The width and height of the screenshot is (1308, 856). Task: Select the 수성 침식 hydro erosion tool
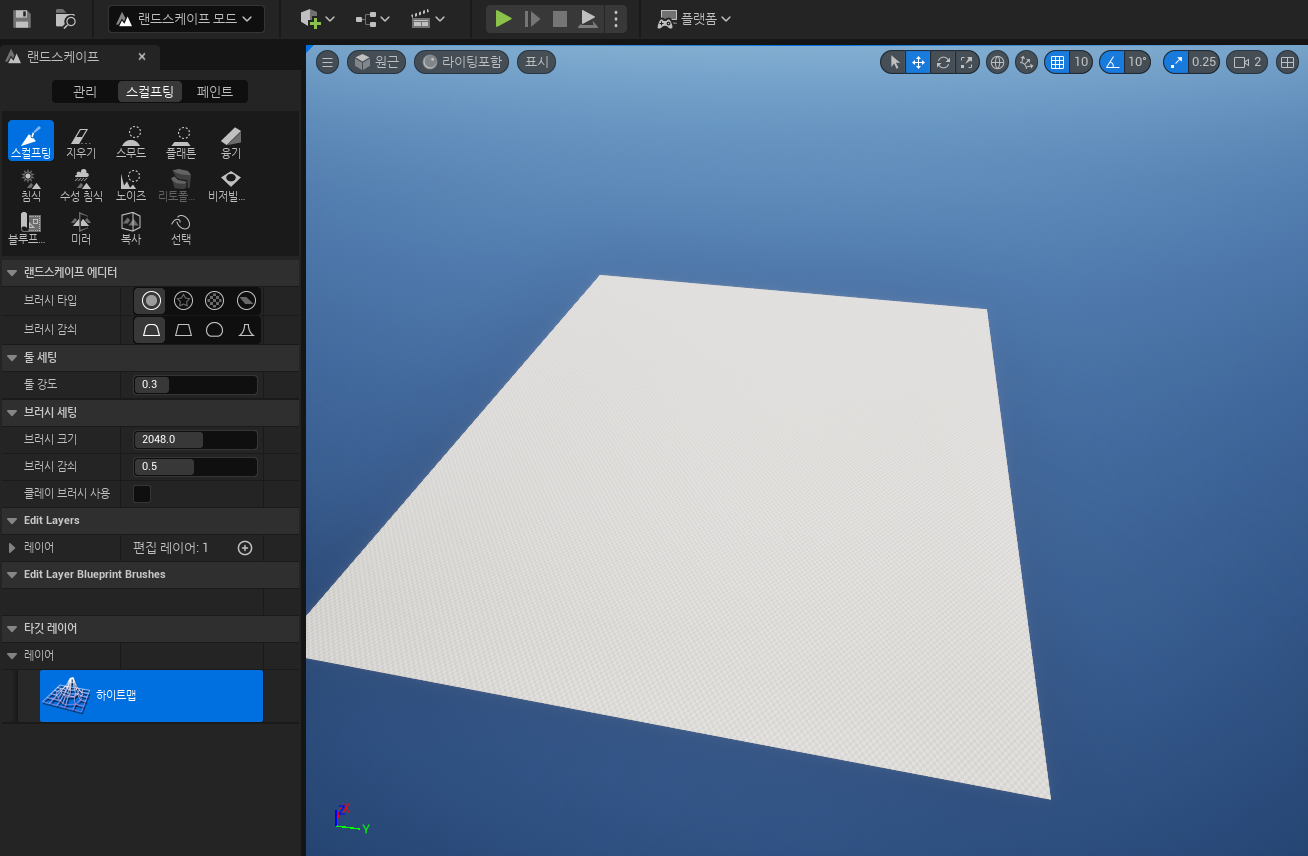click(81, 185)
